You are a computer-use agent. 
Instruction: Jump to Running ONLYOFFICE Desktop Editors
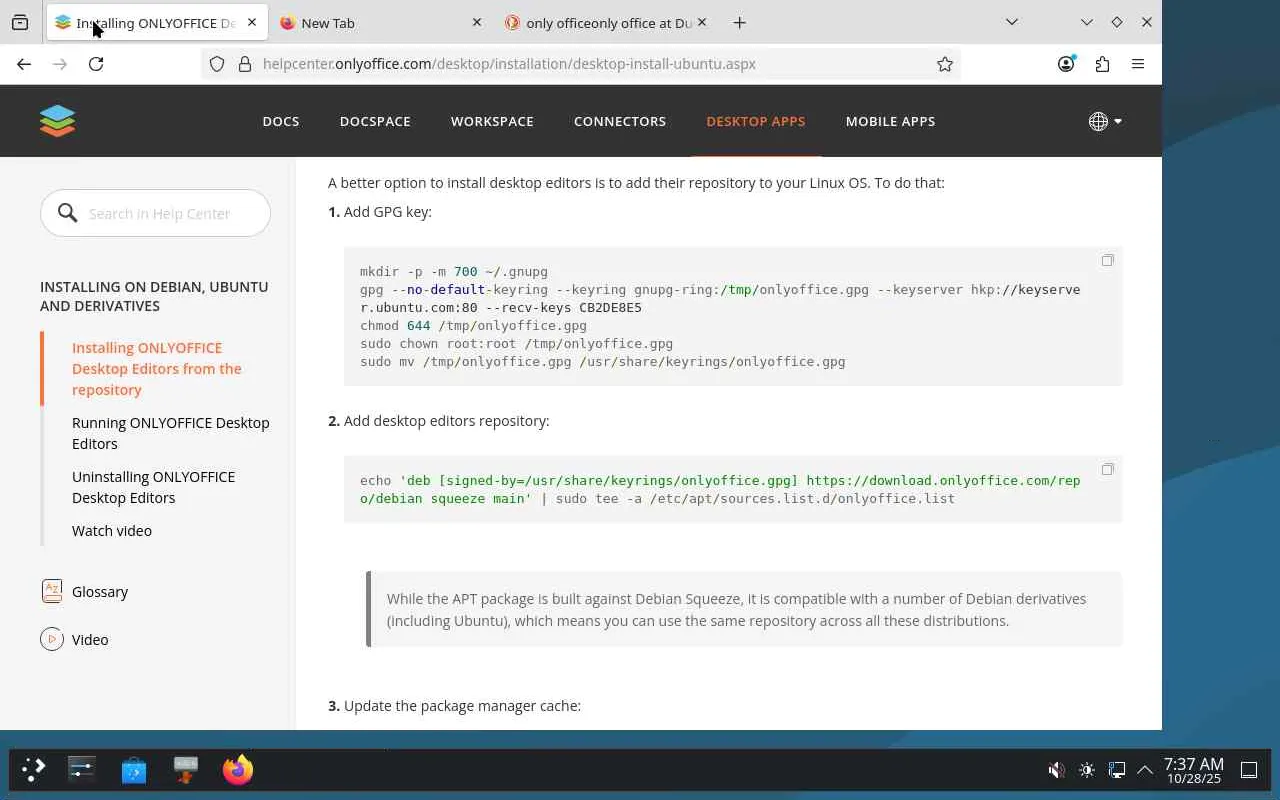coord(171,433)
